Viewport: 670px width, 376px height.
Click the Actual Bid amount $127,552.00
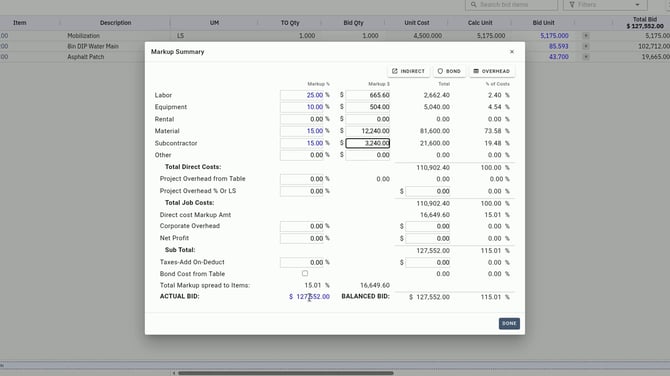309,297
